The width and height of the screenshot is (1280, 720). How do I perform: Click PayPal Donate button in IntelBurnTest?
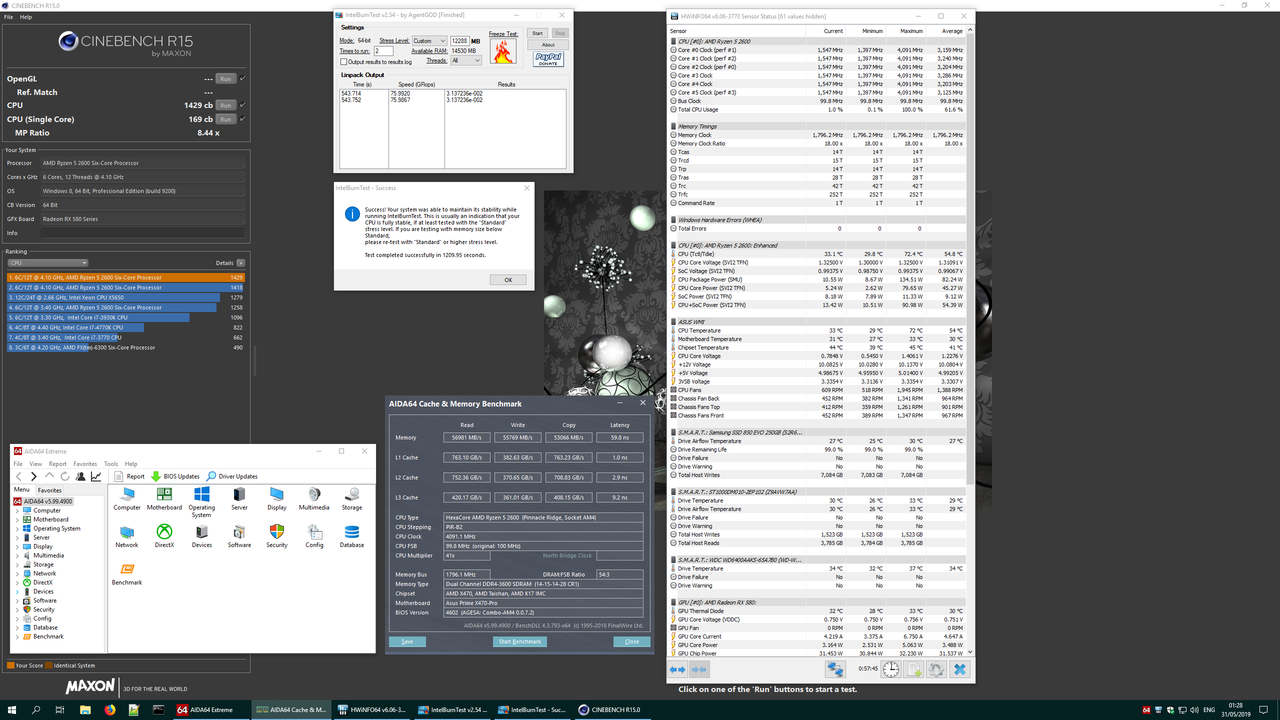548,59
